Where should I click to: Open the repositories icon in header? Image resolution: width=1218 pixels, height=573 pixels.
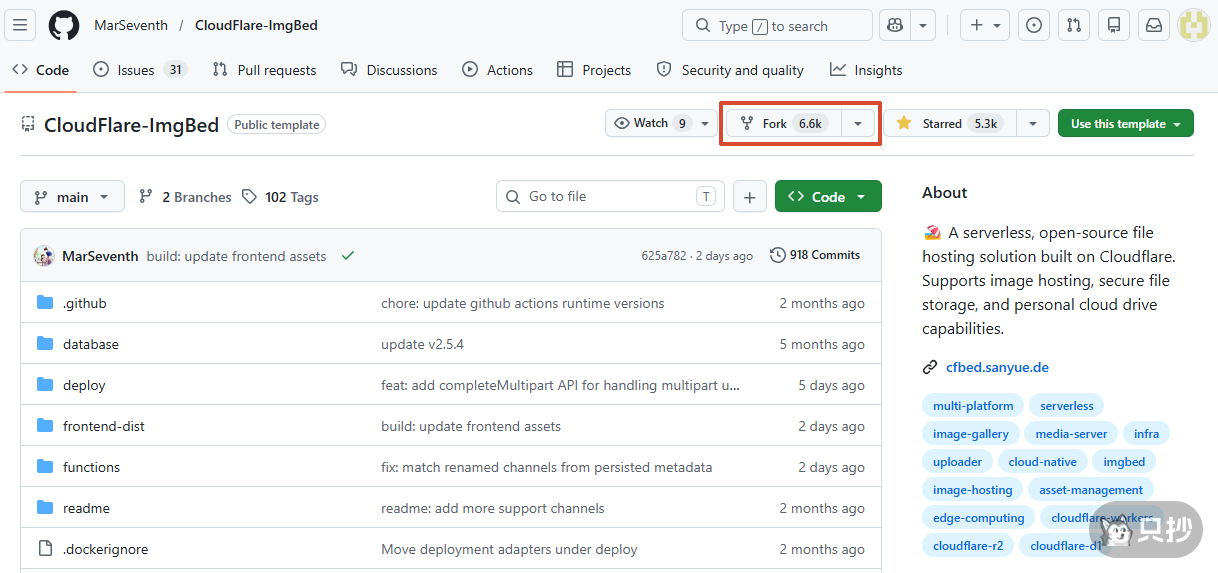(x=1114, y=25)
